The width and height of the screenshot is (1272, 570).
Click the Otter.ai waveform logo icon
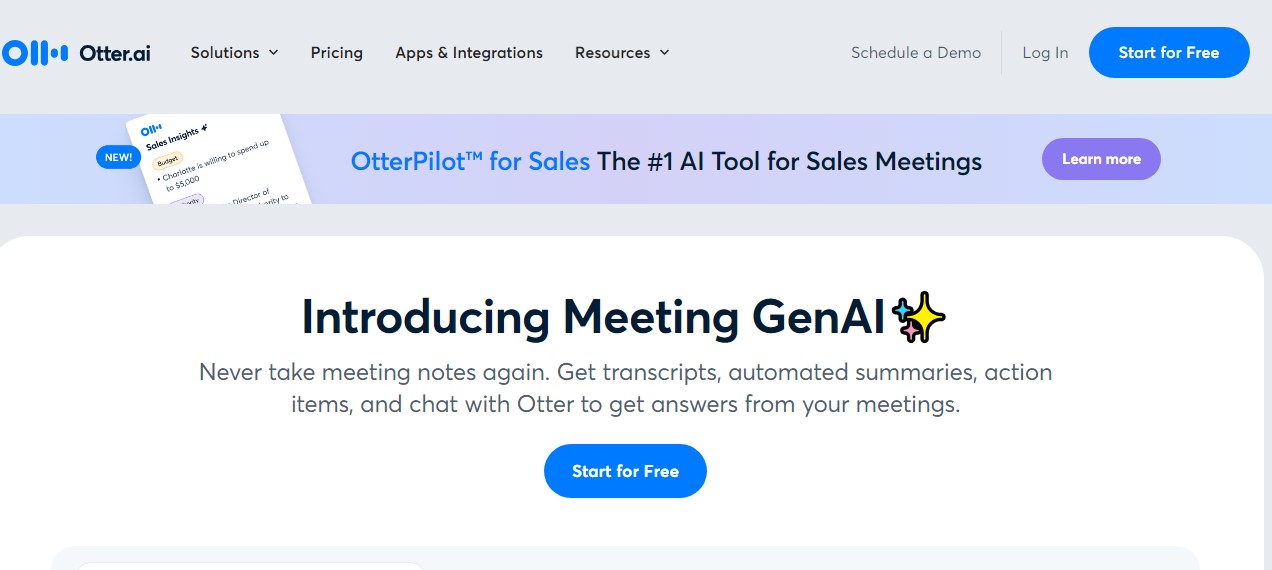[x=35, y=53]
